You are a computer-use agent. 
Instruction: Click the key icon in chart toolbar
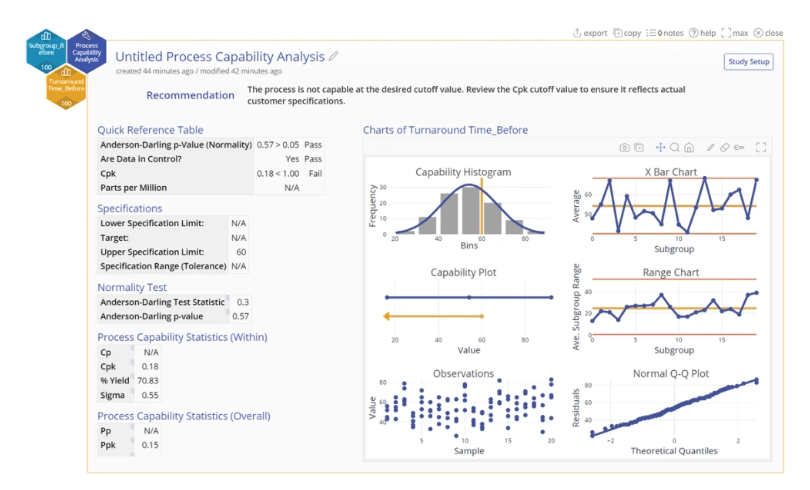739,147
